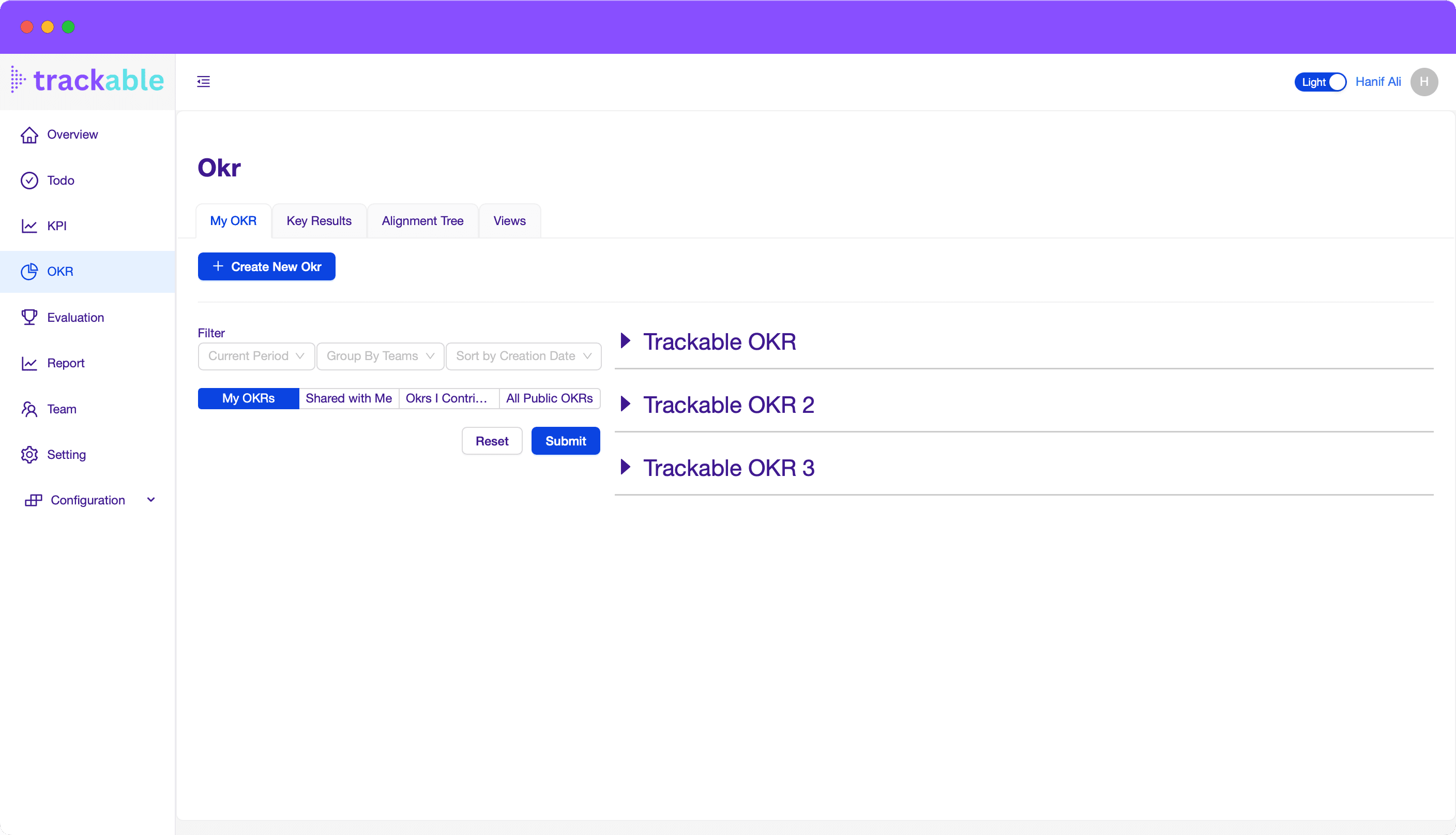
Task: Click the green macOS zoom button
Action: pos(68,27)
